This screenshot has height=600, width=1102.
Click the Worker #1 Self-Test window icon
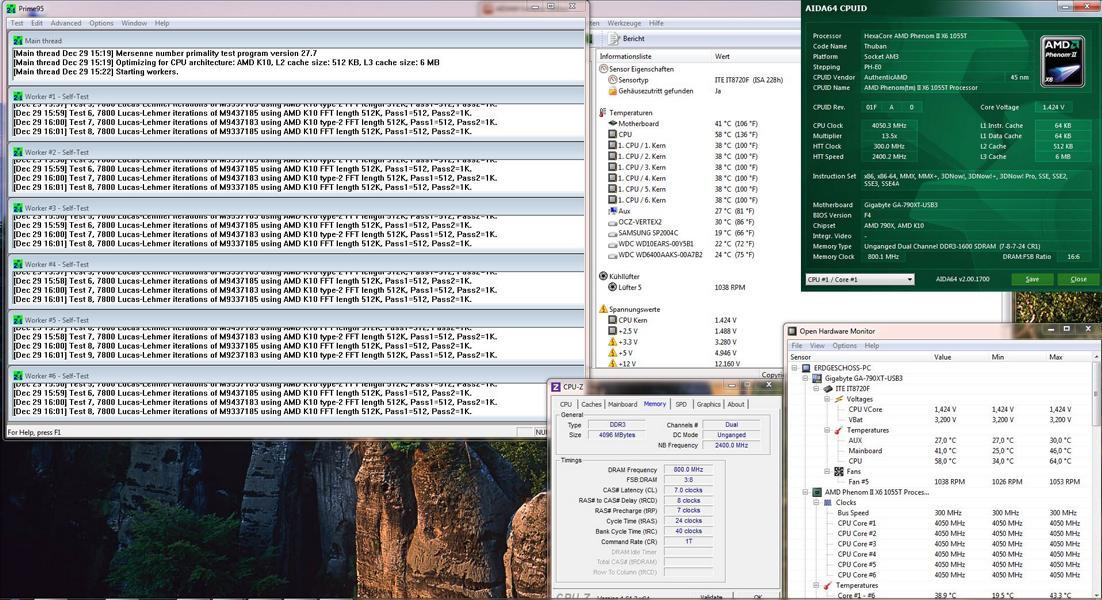coord(18,96)
